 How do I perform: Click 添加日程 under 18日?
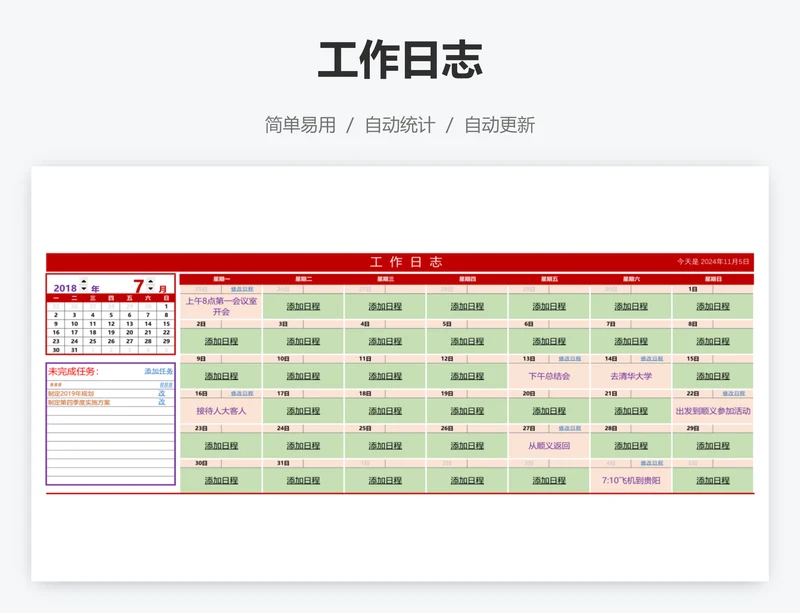pos(385,411)
